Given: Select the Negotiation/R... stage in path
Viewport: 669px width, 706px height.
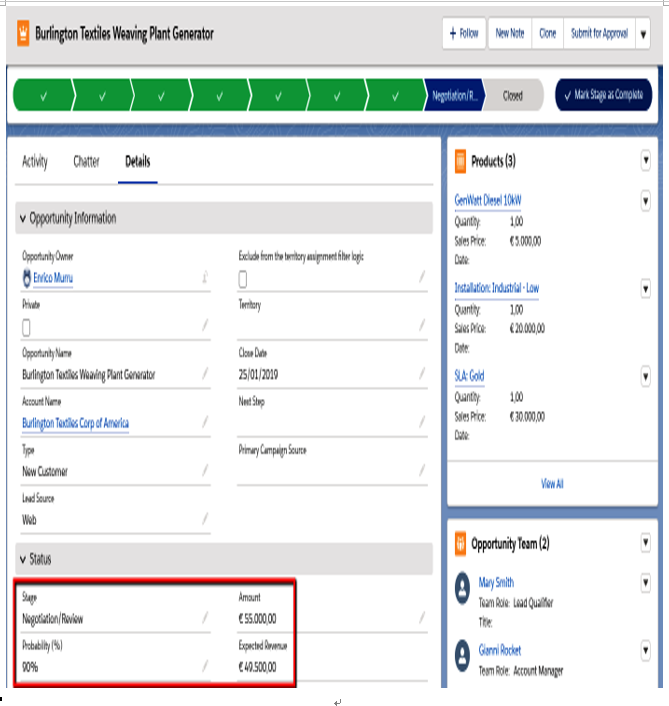Looking at the screenshot, I should pyautogui.click(x=454, y=95).
